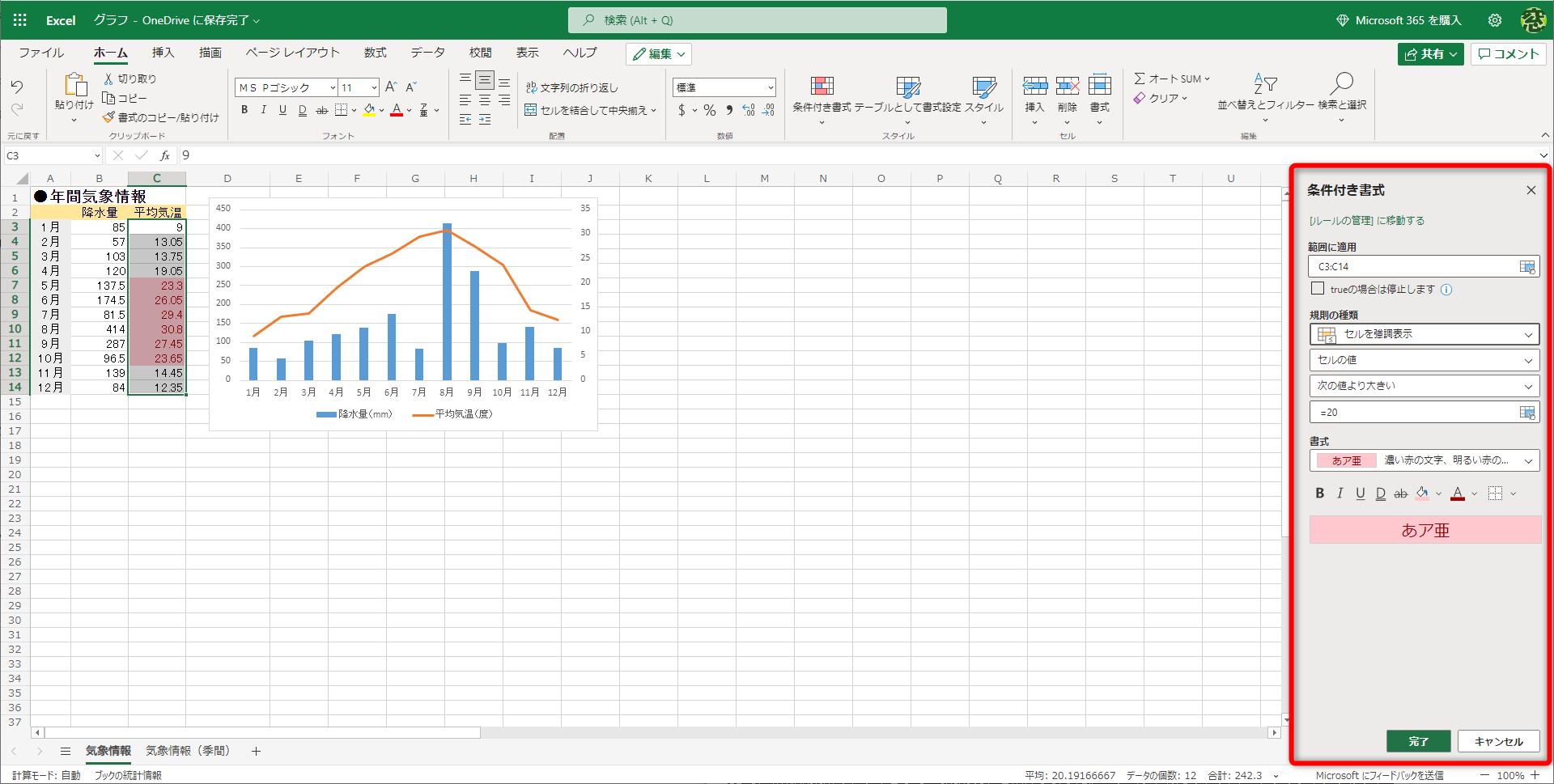Screen dimensions: 1554x784
Task: Toggle Italic in the ribbon font group
Action: pos(263,110)
